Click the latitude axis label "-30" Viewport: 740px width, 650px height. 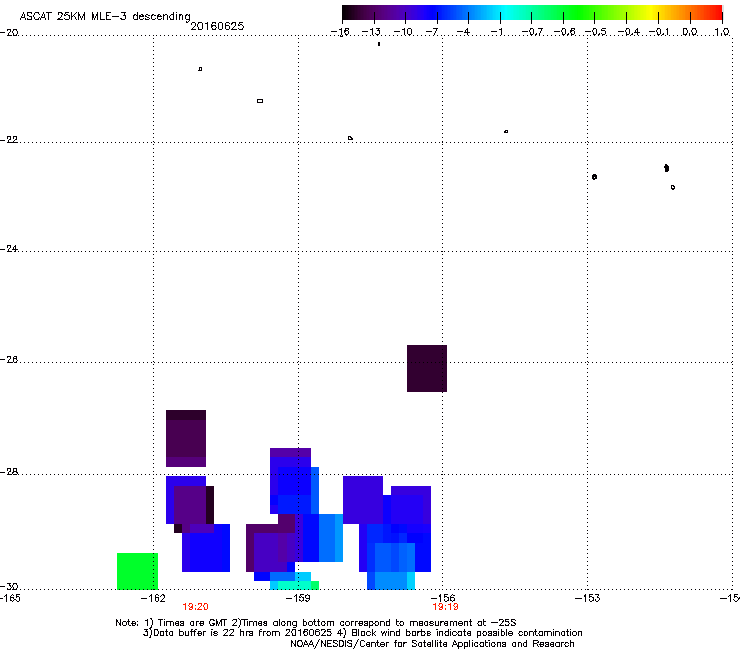9,587
